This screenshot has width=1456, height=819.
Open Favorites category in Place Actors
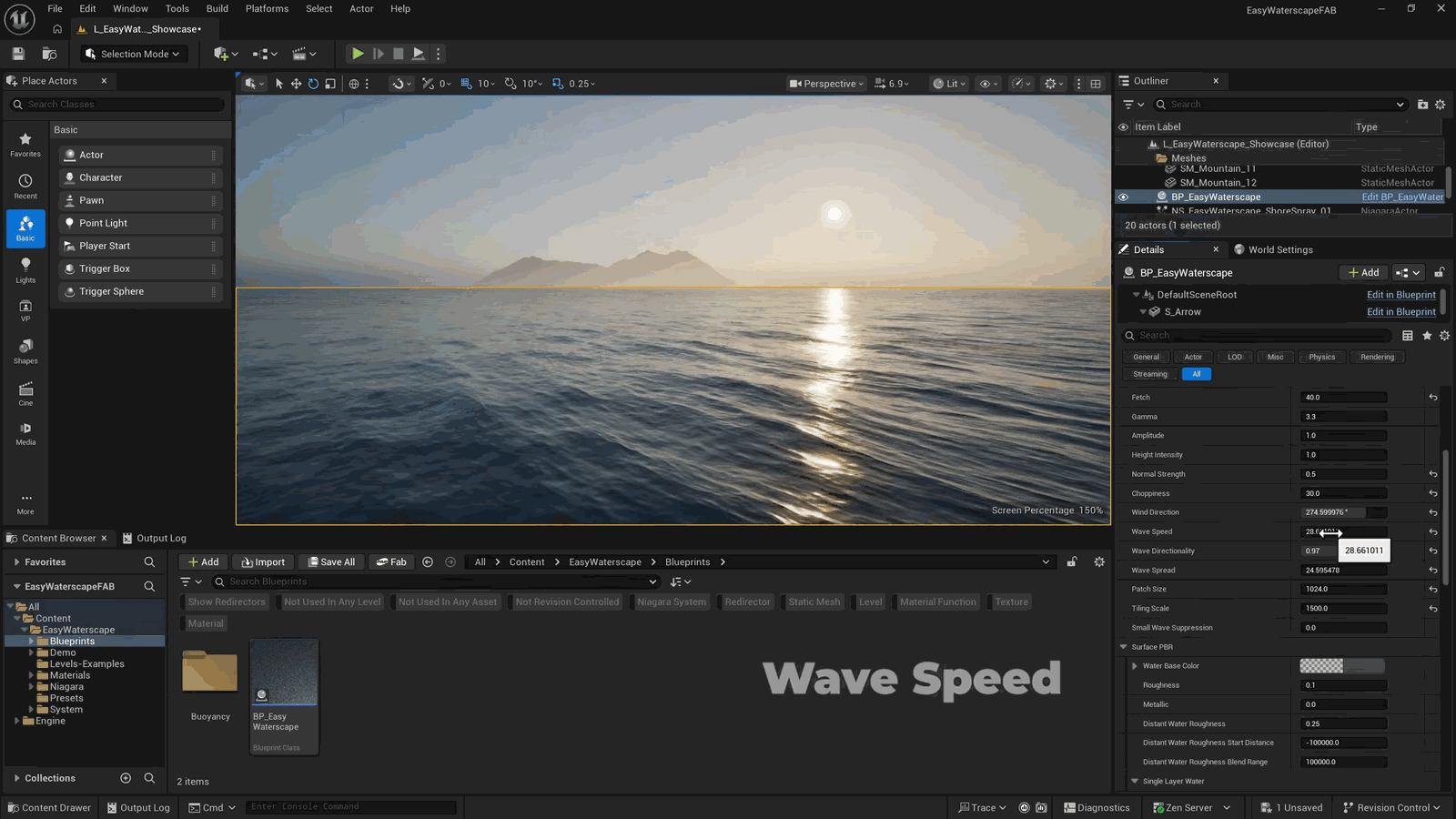(x=25, y=144)
